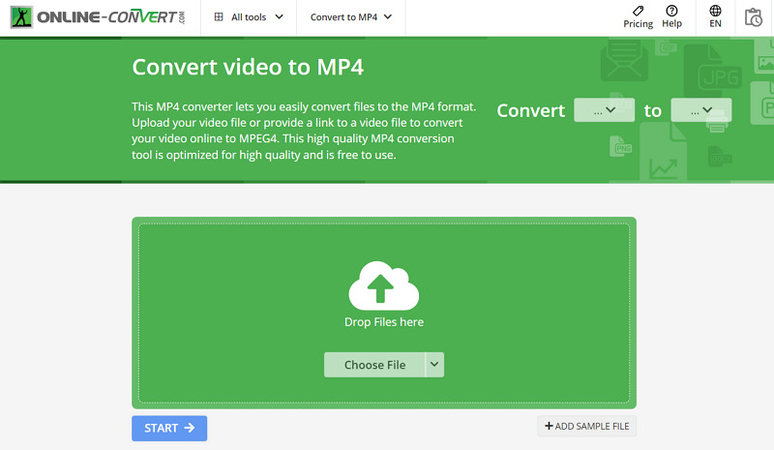The image size is (774, 450).
Task: Click ADD SAMPLE FILE button
Action: [x=587, y=426]
